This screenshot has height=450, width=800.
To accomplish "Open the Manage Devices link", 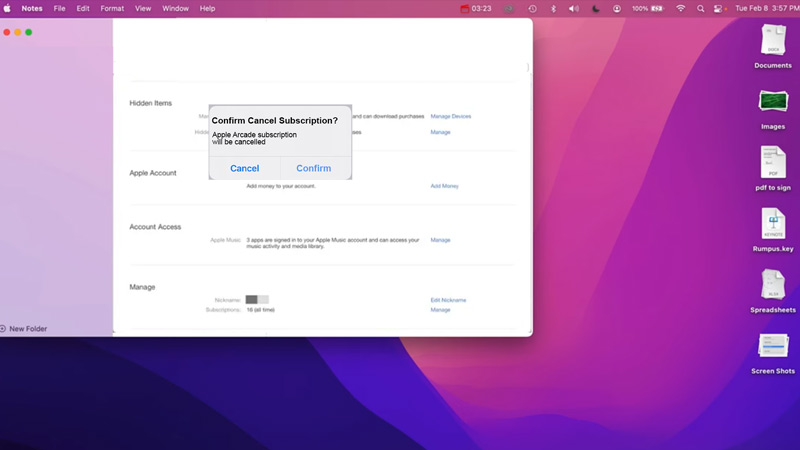I will coord(451,116).
